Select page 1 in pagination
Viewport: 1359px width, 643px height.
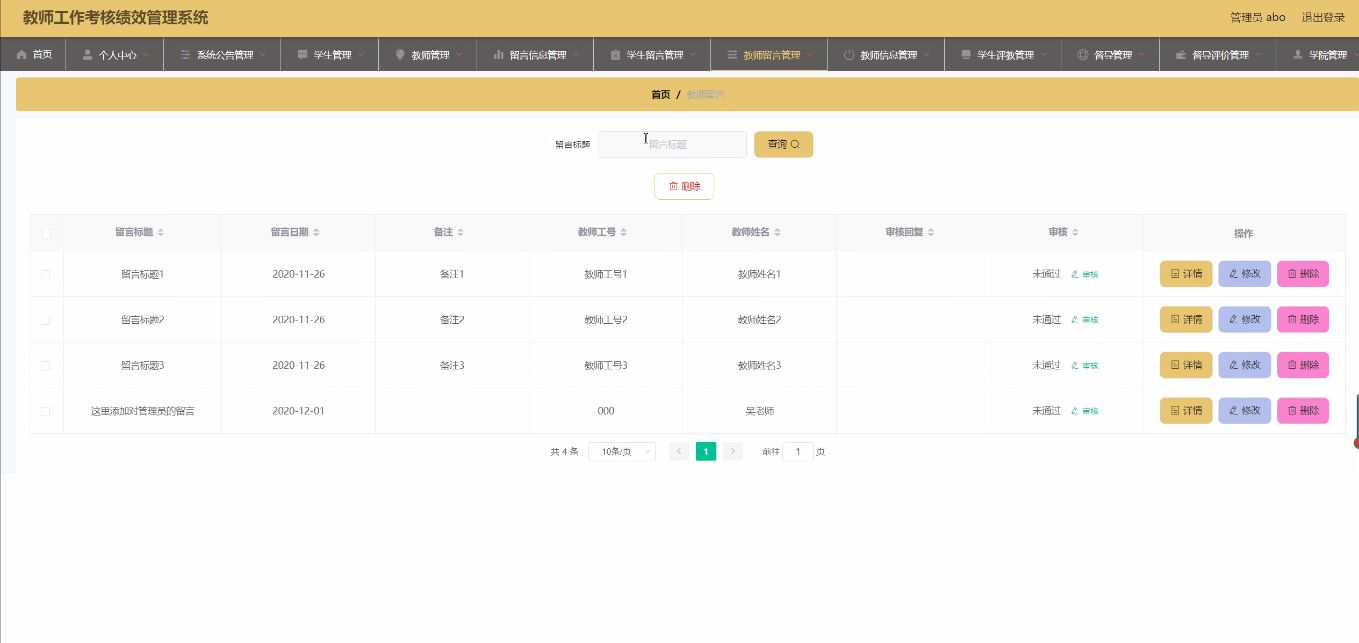706,452
